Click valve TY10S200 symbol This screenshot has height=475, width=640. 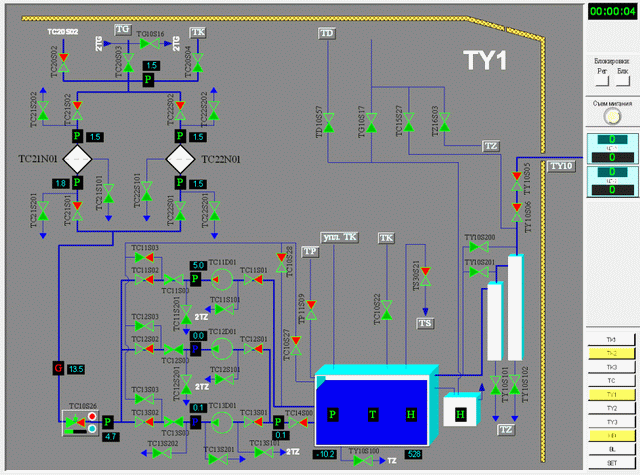point(478,247)
